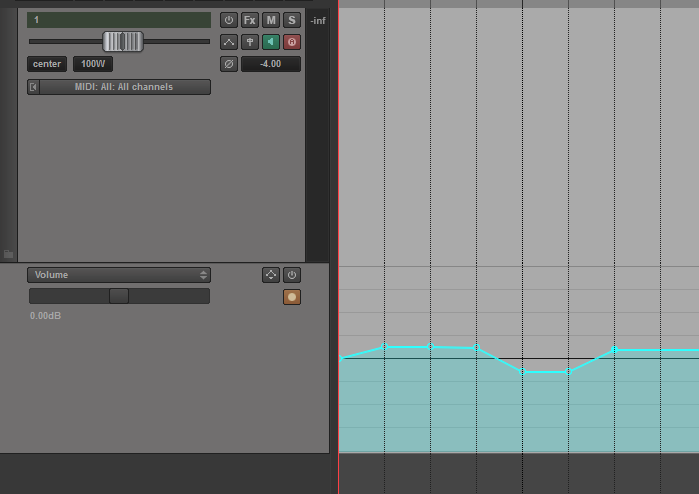This screenshot has height=494, width=699.
Task: Mute track 1 with the M button
Action: point(271,20)
